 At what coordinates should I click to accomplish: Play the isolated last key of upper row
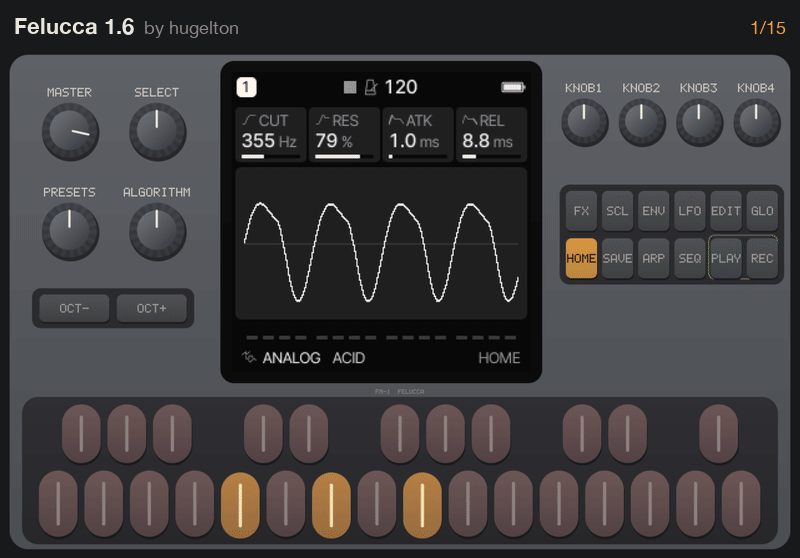tap(718, 434)
